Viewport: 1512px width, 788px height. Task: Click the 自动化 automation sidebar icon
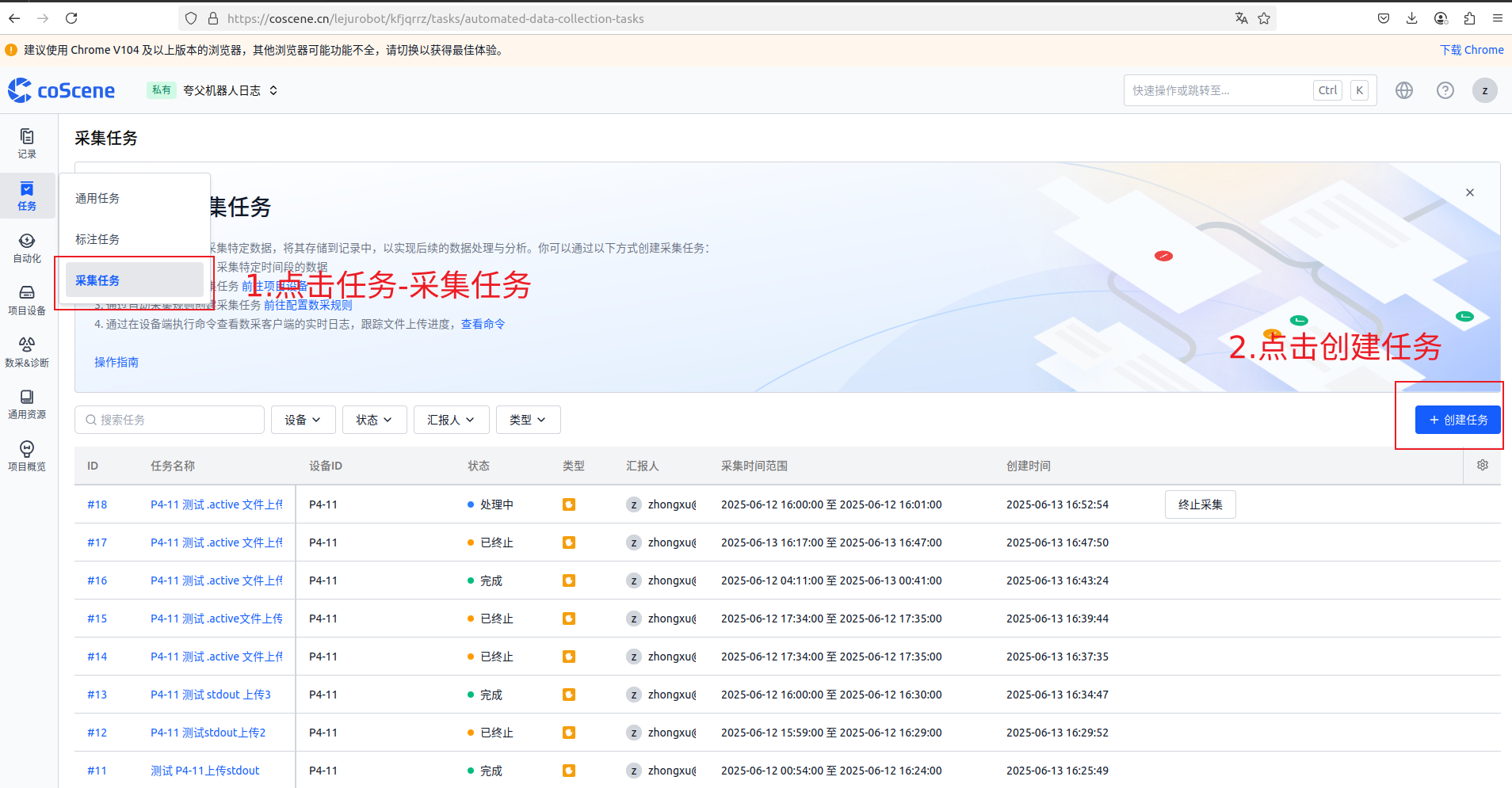[x=27, y=247]
